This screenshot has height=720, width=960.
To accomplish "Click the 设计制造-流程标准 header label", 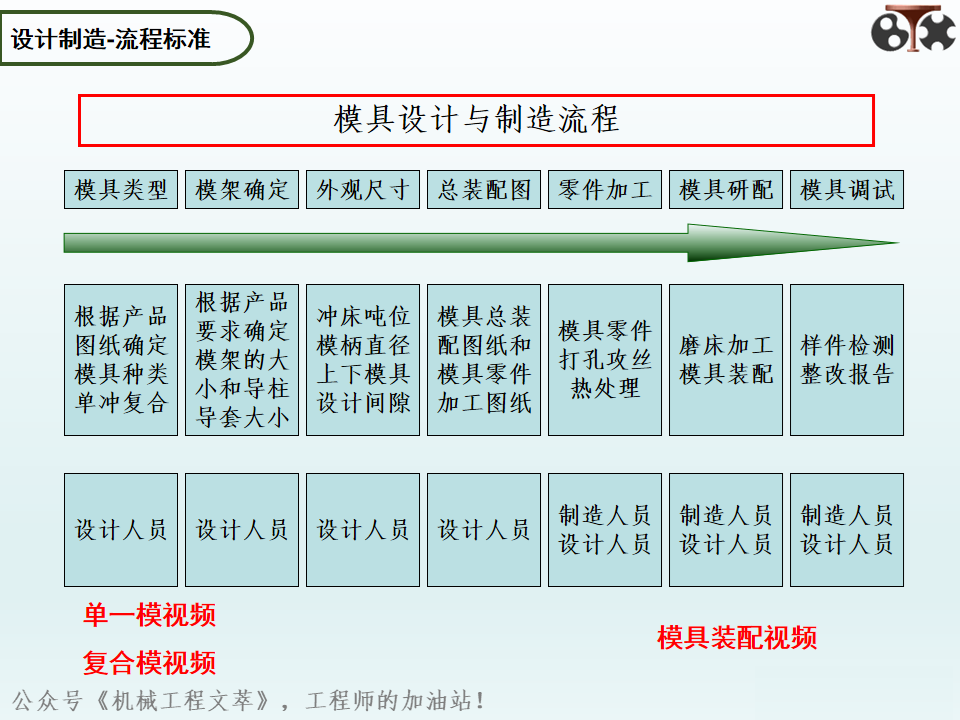I will tap(126, 39).
